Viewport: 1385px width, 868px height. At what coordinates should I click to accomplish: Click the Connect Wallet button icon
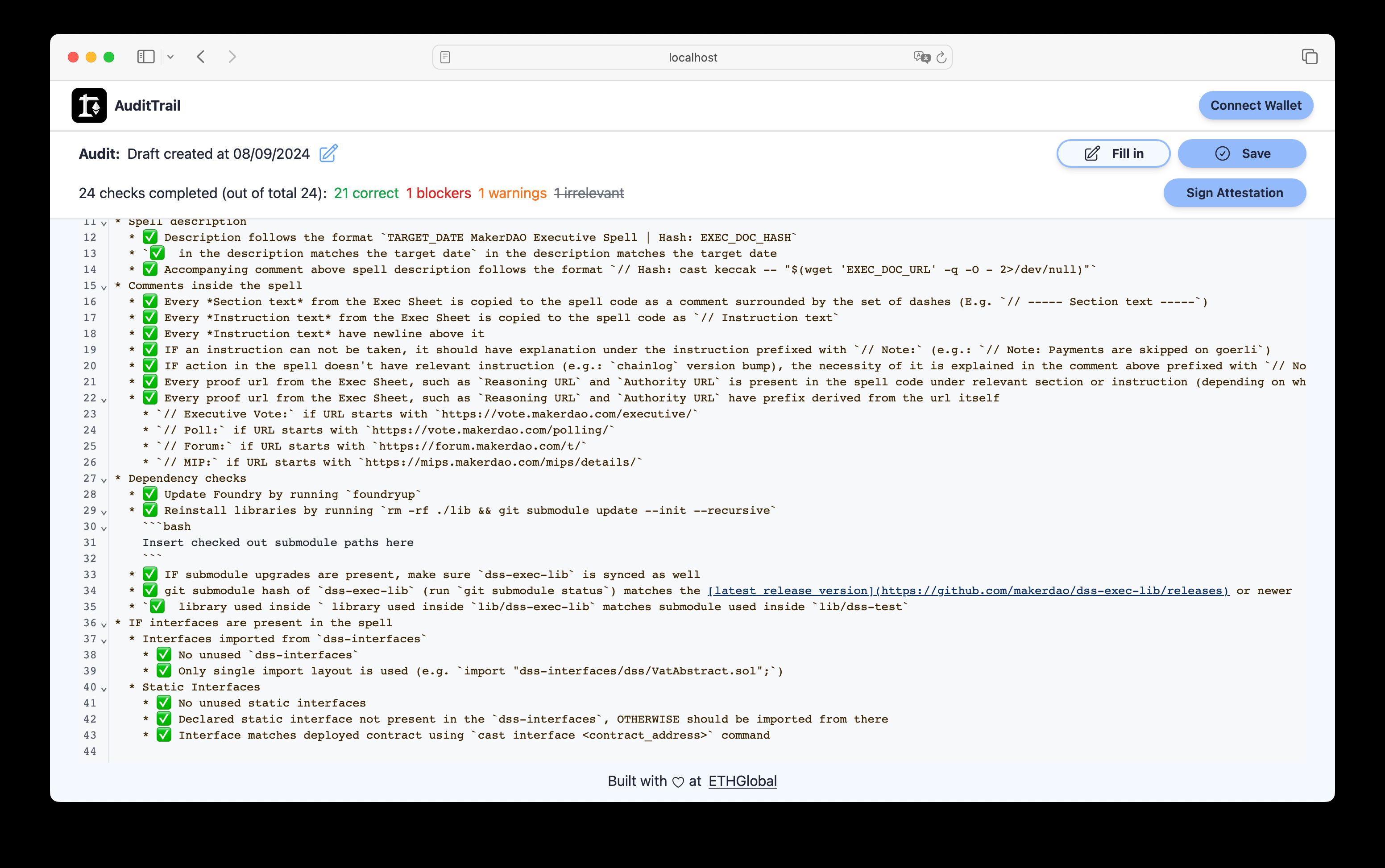point(1255,105)
